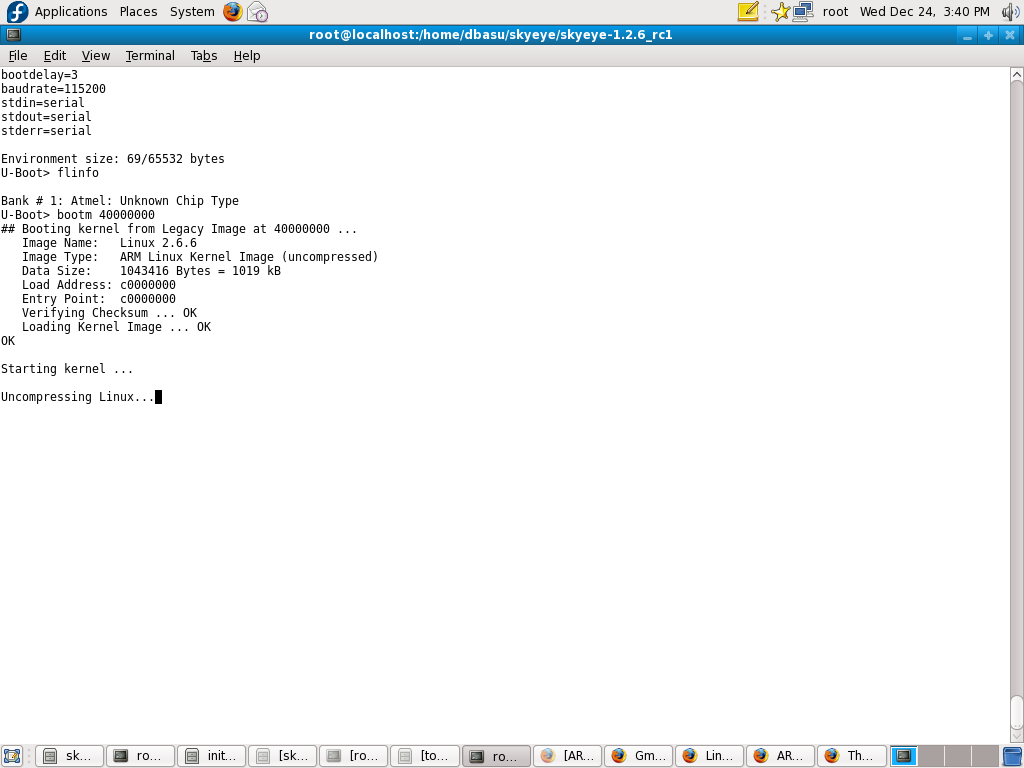Click the 'U-Boot> bootm 40000000' command line

click(78, 215)
